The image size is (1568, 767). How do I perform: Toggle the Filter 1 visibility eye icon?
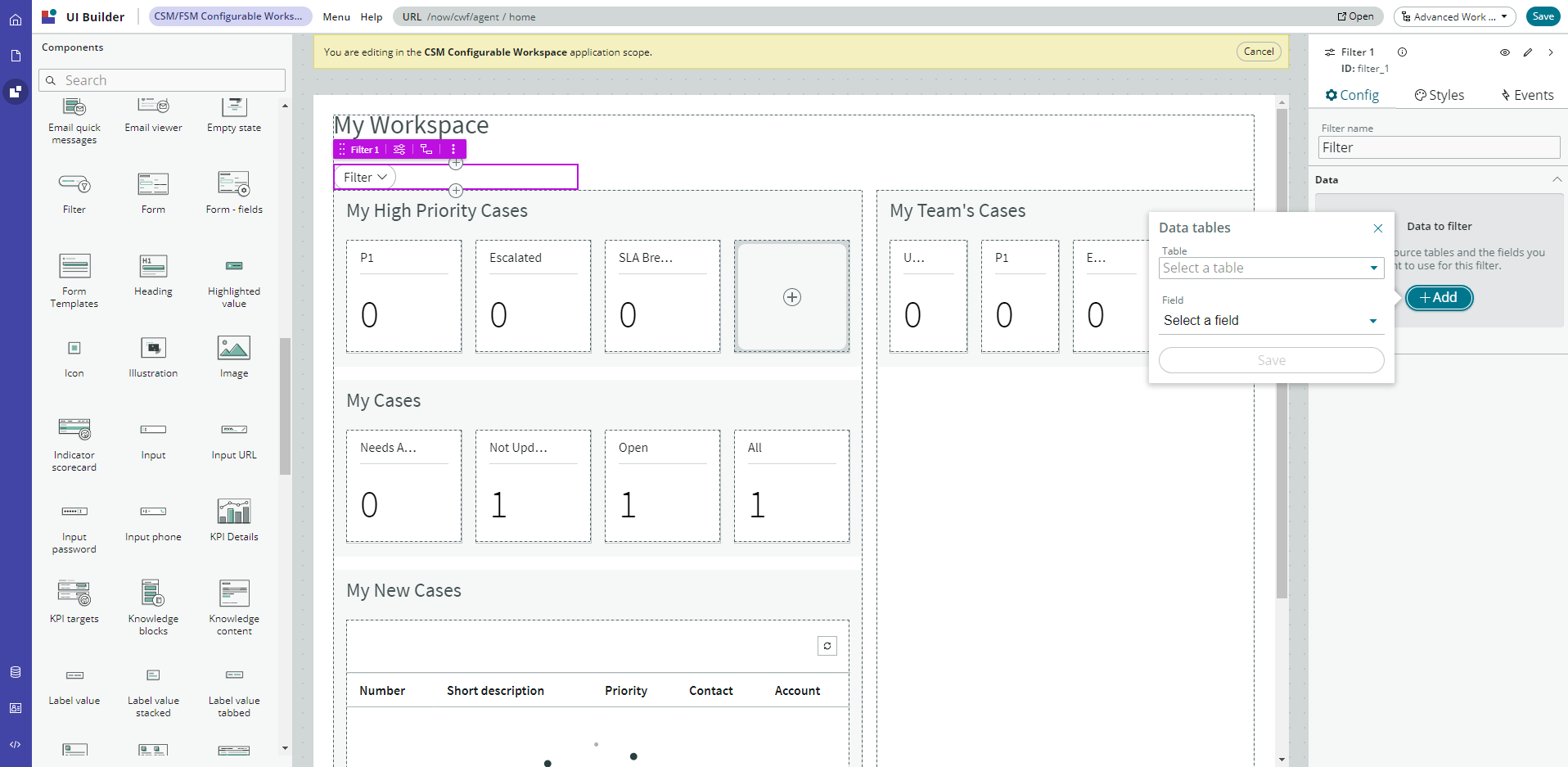point(1504,52)
